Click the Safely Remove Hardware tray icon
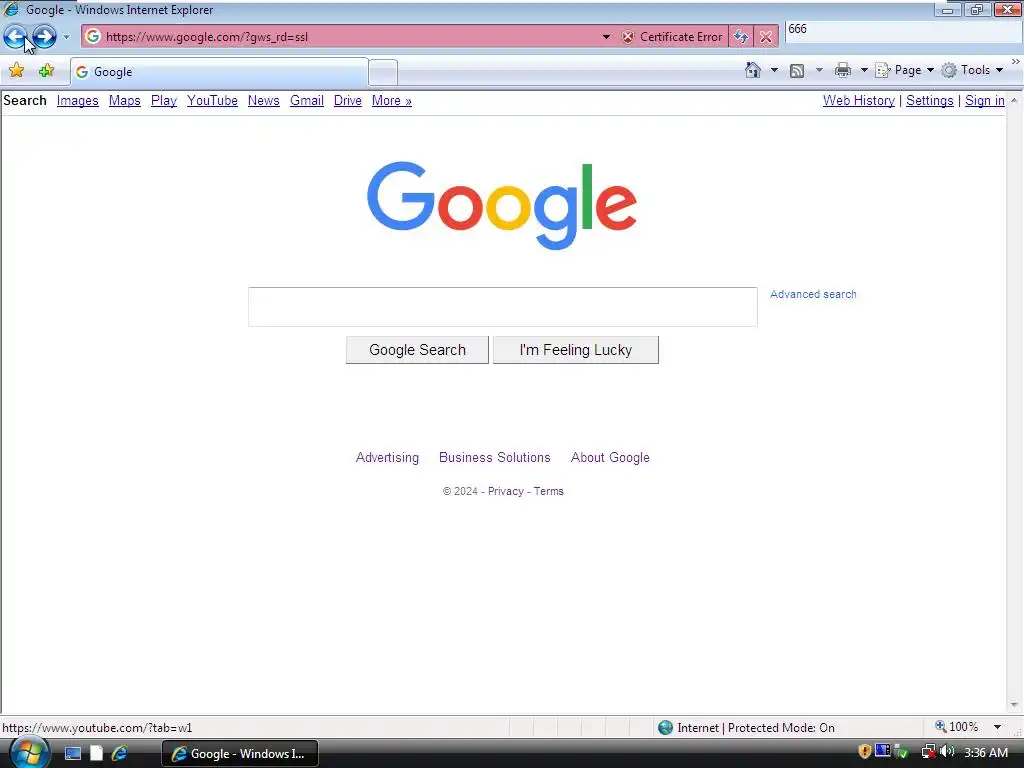Viewport: 1024px width, 768px height. [901, 752]
